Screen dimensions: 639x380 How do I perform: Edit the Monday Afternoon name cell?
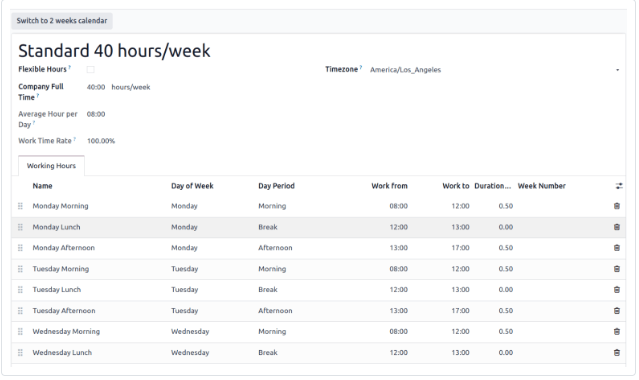(x=64, y=248)
